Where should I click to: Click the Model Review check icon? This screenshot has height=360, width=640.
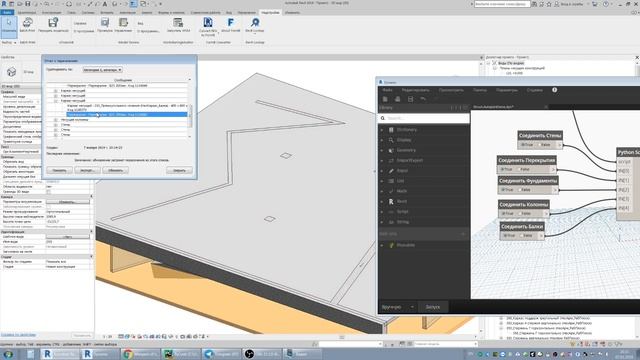(x=105, y=22)
